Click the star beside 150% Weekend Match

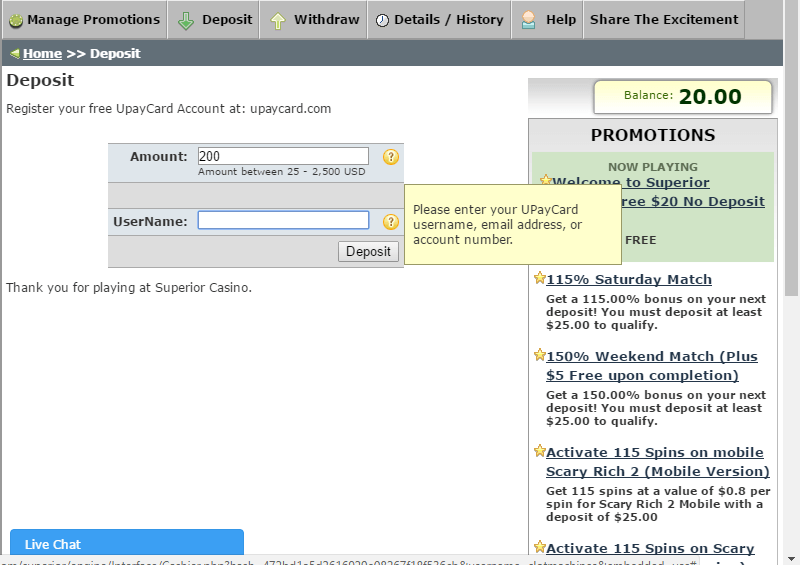540,355
